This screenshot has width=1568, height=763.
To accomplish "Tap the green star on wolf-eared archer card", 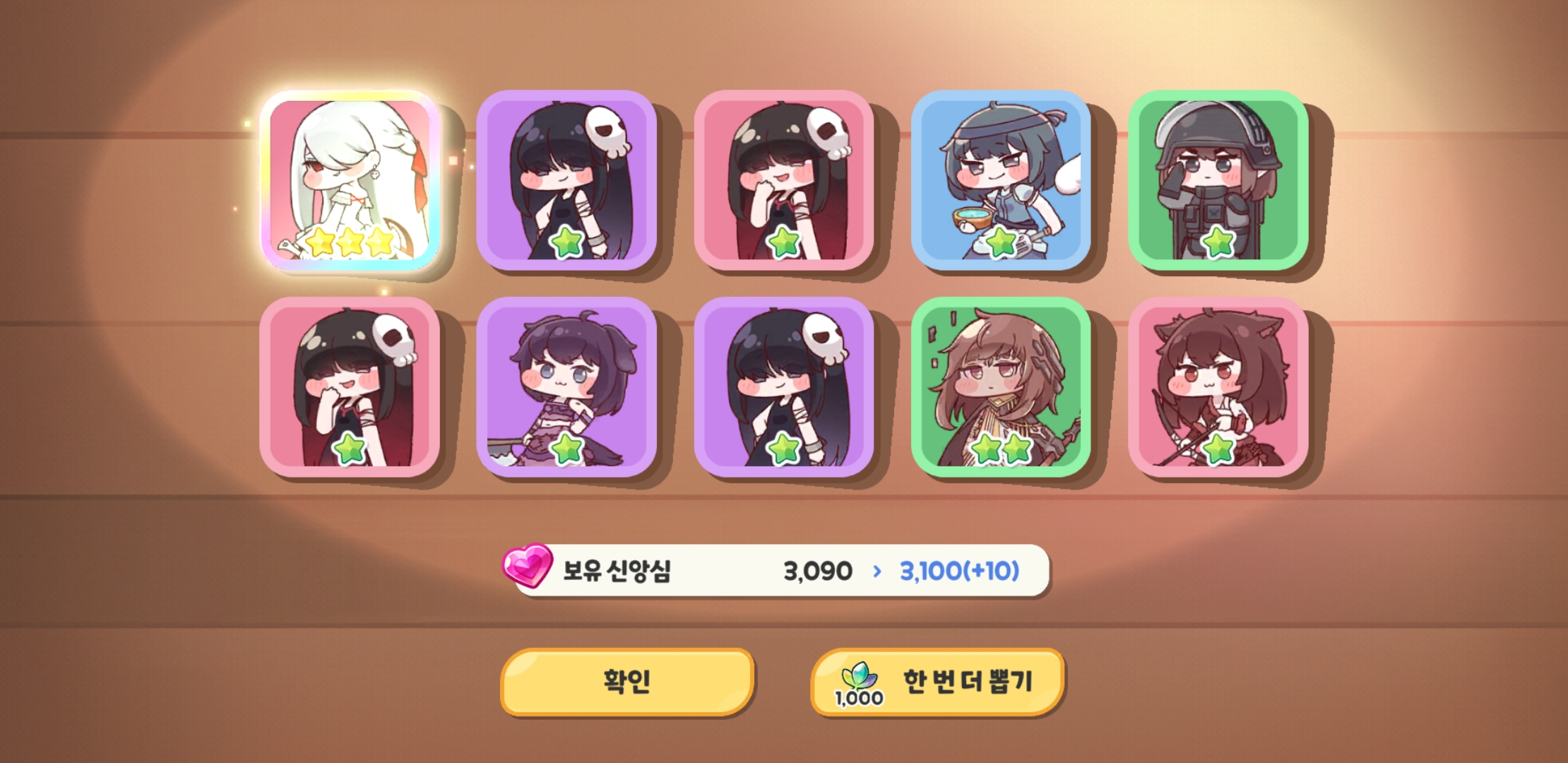I will coord(1218,449).
